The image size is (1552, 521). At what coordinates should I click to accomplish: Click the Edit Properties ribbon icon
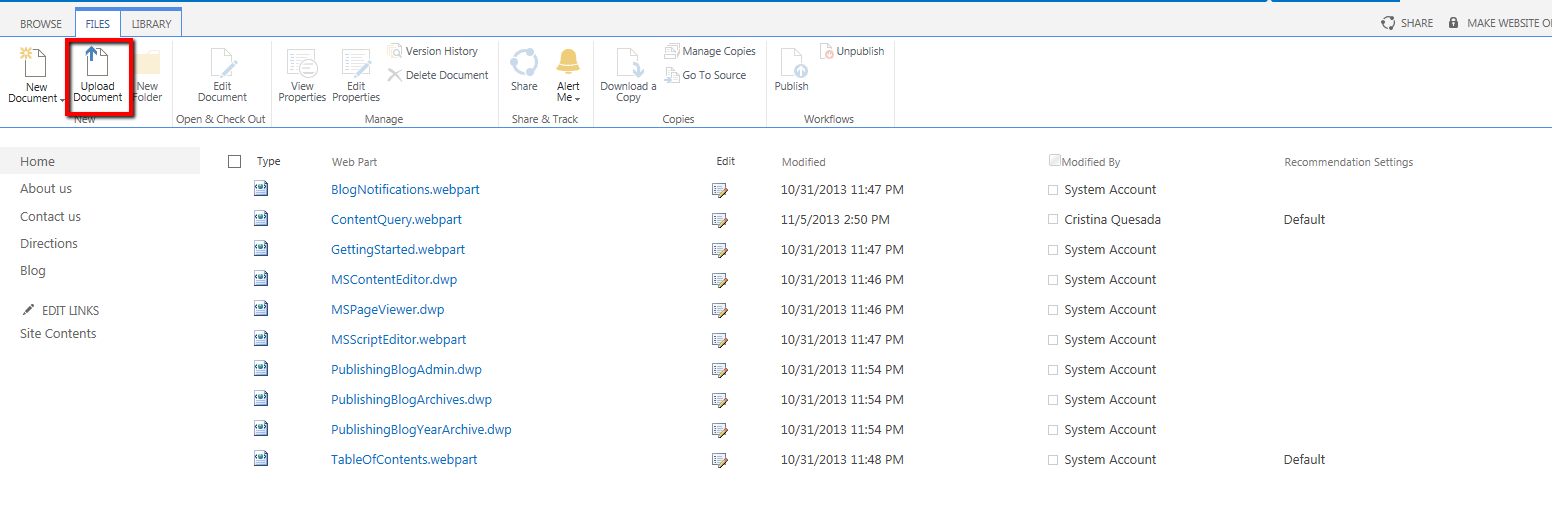pyautogui.click(x=356, y=63)
